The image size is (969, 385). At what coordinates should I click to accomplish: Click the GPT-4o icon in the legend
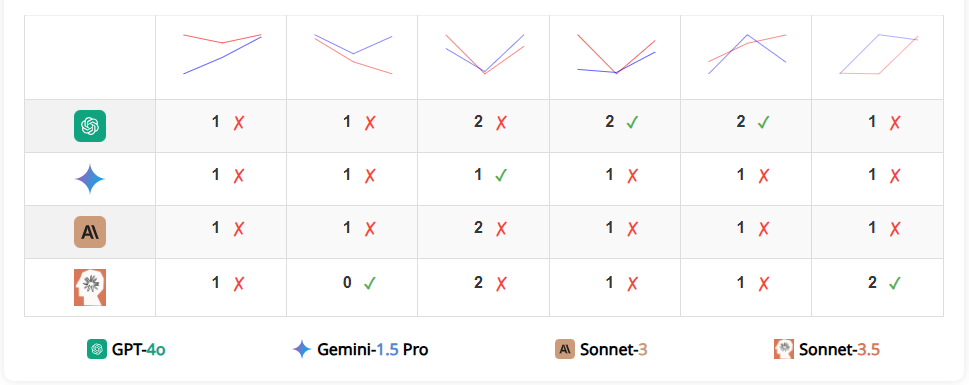click(x=96, y=349)
